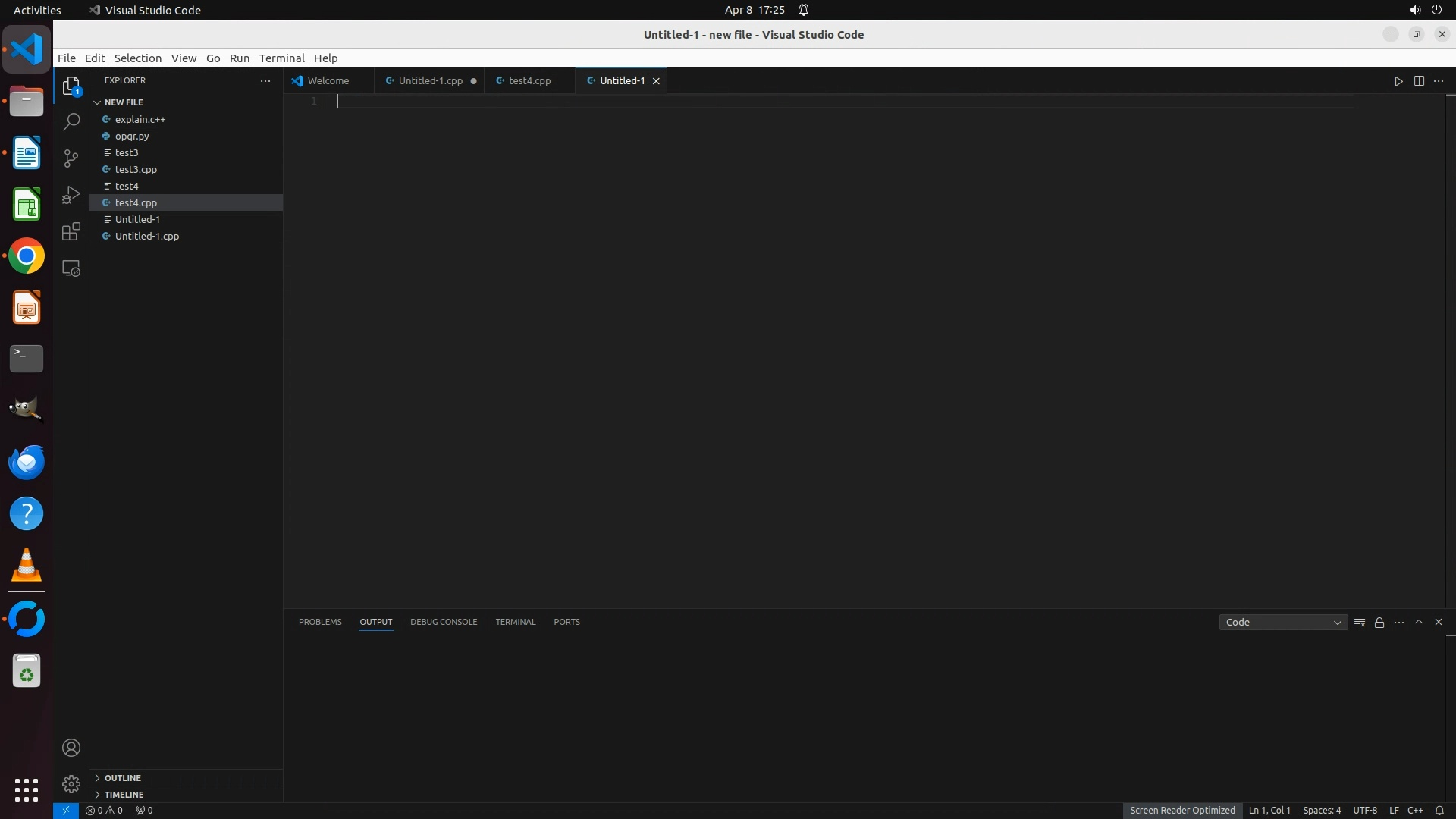The width and height of the screenshot is (1456, 819).
Task: Click the Run Code play icon
Action: coord(1398,81)
